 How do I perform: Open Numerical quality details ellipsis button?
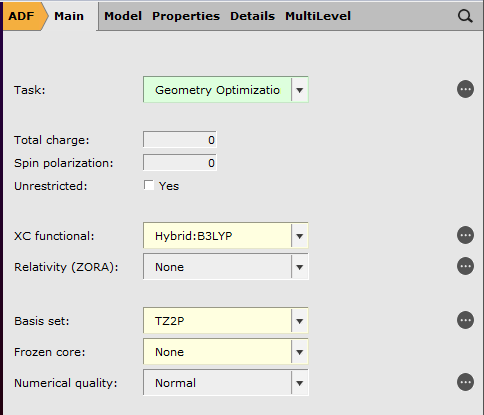click(x=465, y=382)
